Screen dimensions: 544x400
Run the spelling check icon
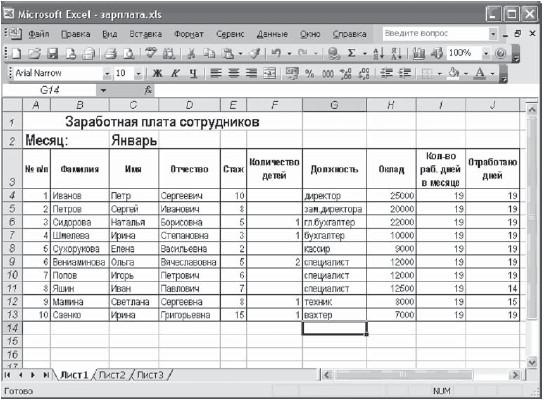point(151,54)
